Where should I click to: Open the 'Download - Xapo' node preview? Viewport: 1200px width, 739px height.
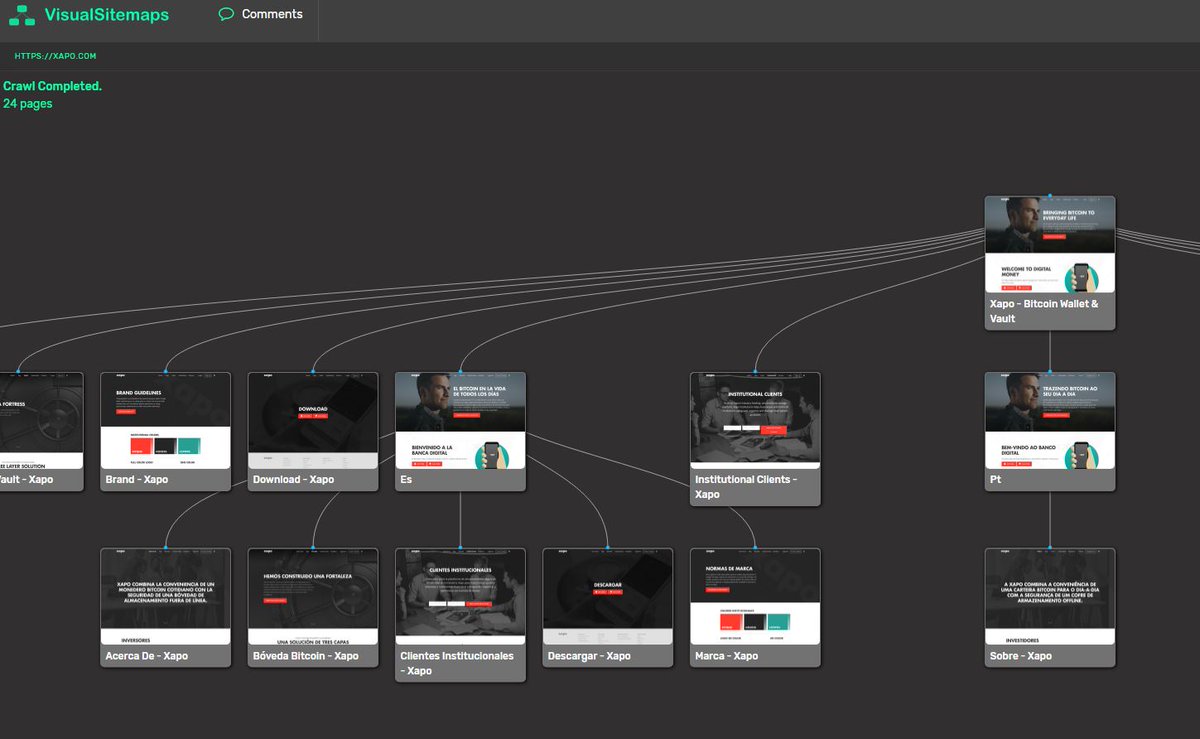point(313,420)
